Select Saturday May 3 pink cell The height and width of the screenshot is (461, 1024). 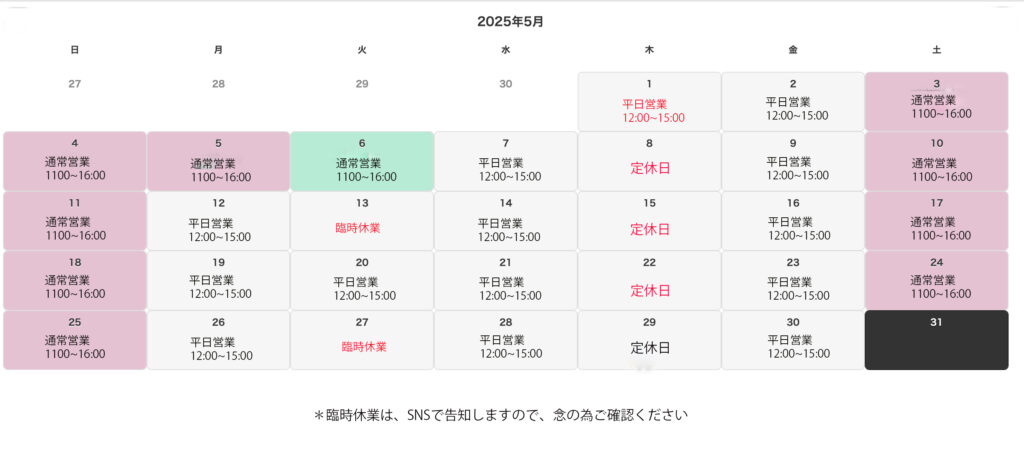(936, 101)
